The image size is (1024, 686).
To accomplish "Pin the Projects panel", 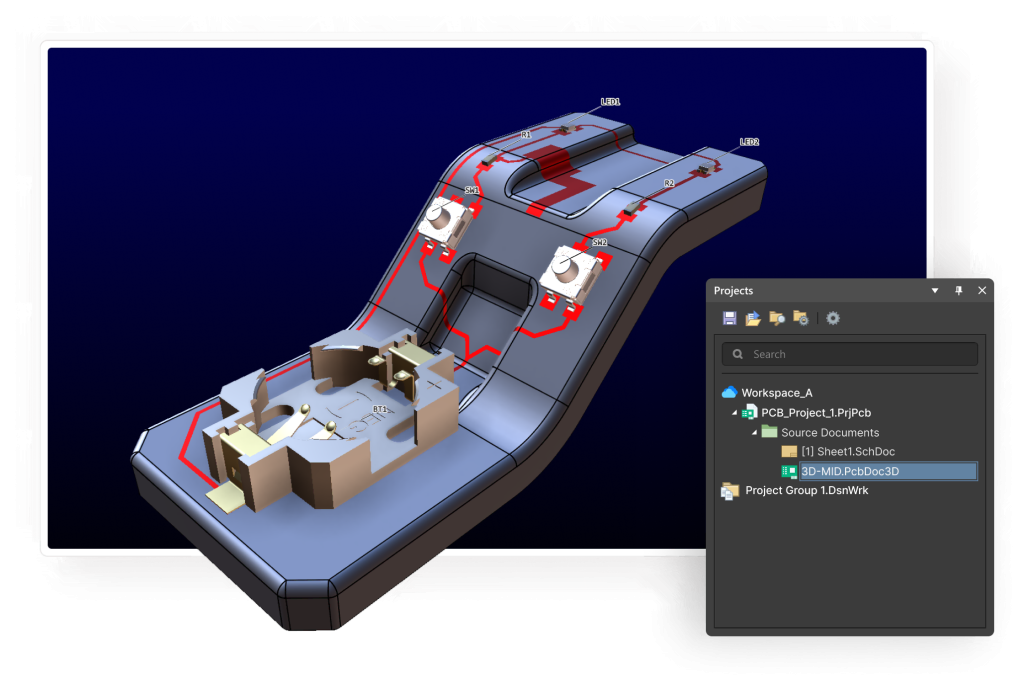I will [x=958, y=290].
